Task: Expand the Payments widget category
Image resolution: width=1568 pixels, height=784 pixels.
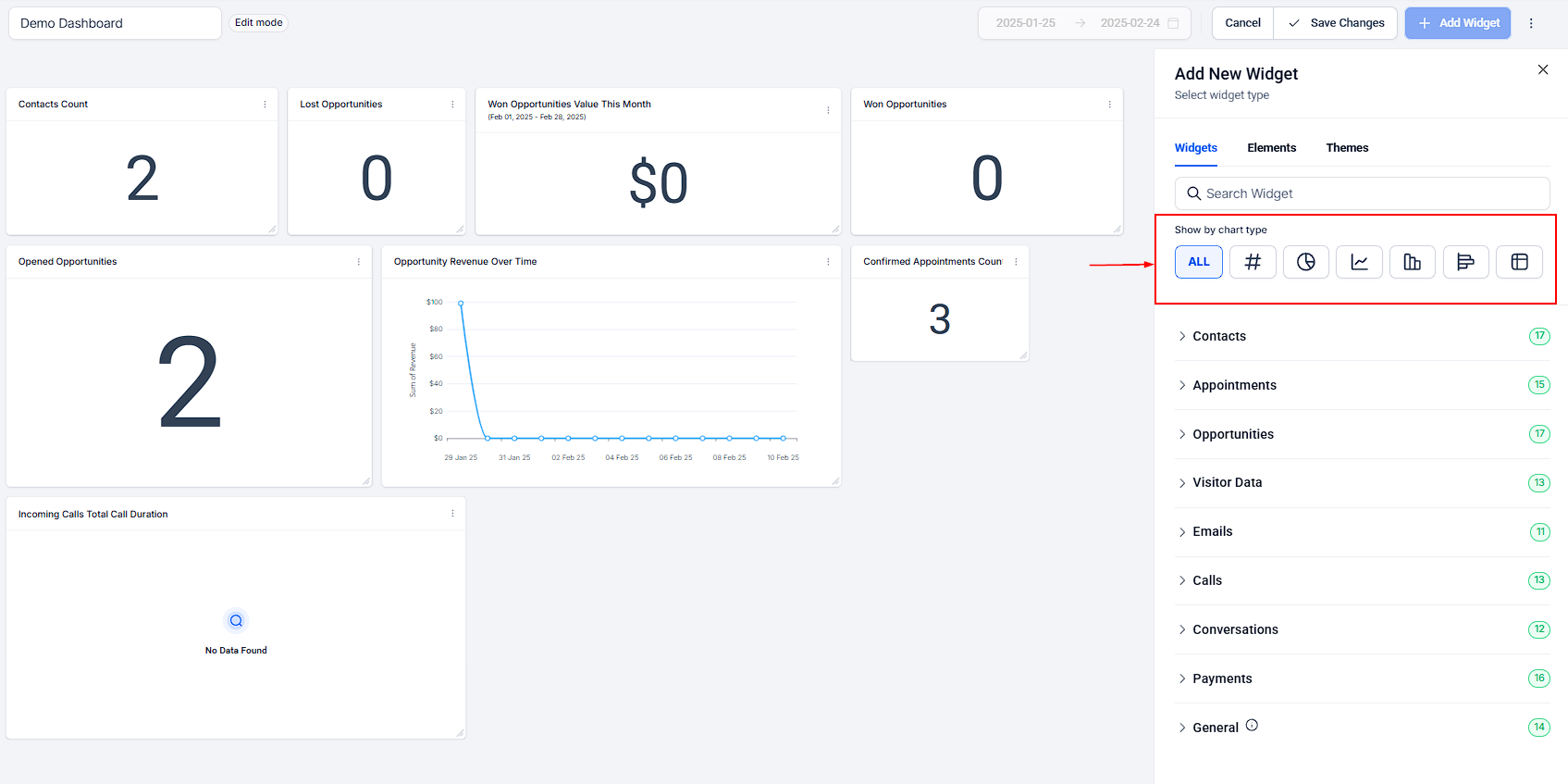Action: tap(1221, 678)
